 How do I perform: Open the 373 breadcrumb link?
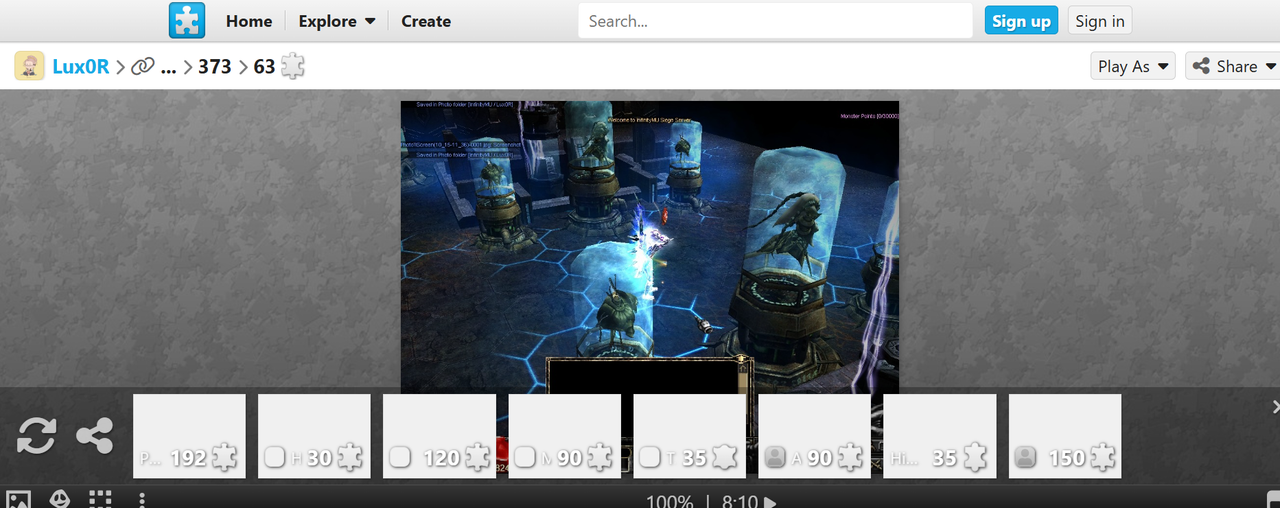pyautogui.click(x=214, y=67)
